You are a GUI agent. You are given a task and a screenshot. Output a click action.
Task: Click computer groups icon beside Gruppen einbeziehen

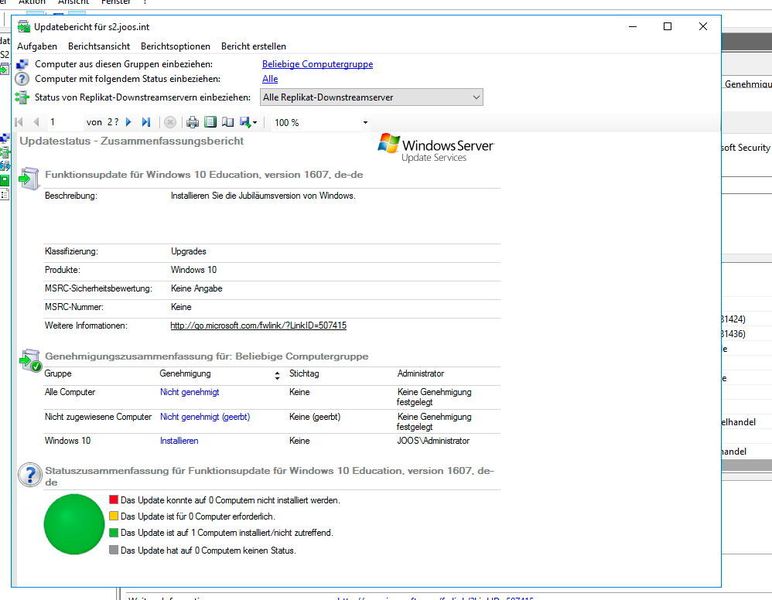(22, 64)
